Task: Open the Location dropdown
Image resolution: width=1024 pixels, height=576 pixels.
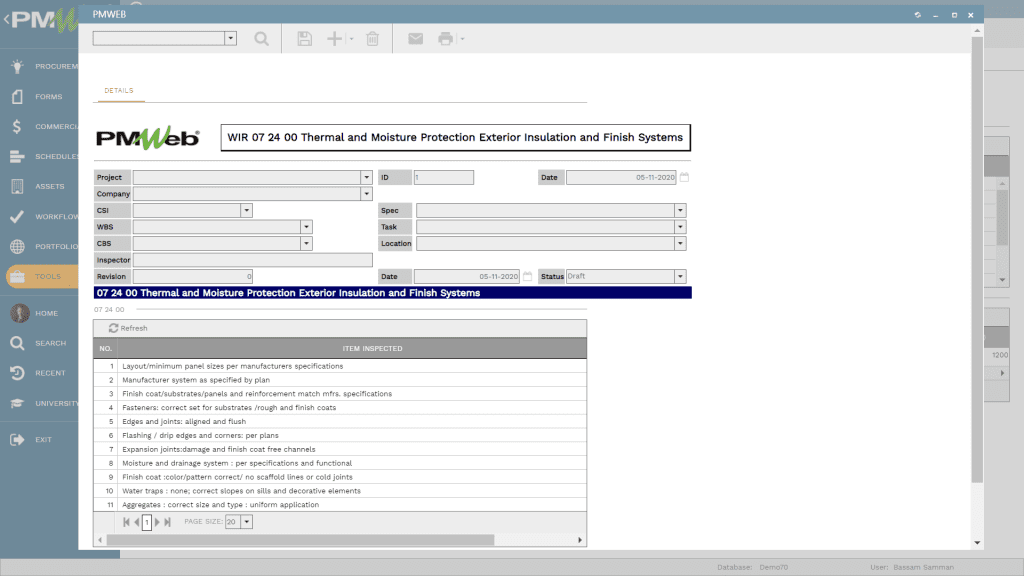Action: pyautogui.click(x=680, y=244)
